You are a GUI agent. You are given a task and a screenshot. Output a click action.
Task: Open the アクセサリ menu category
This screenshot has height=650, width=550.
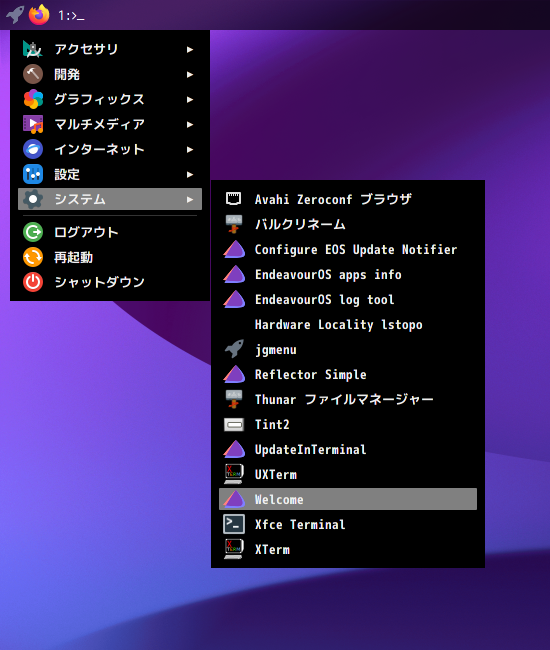[x=110, y=49]
